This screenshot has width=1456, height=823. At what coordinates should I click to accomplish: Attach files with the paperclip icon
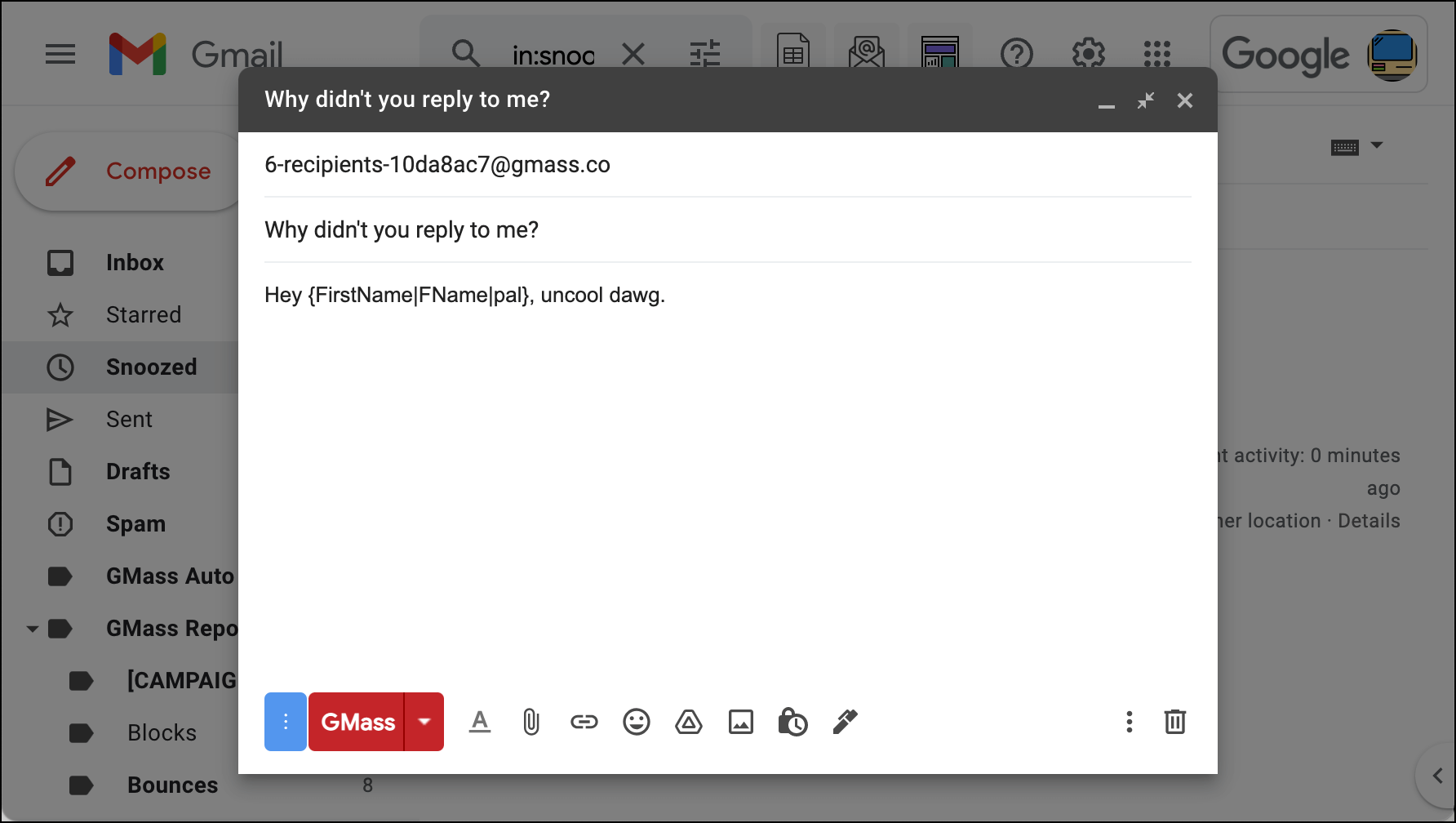[x=531, y=722]
